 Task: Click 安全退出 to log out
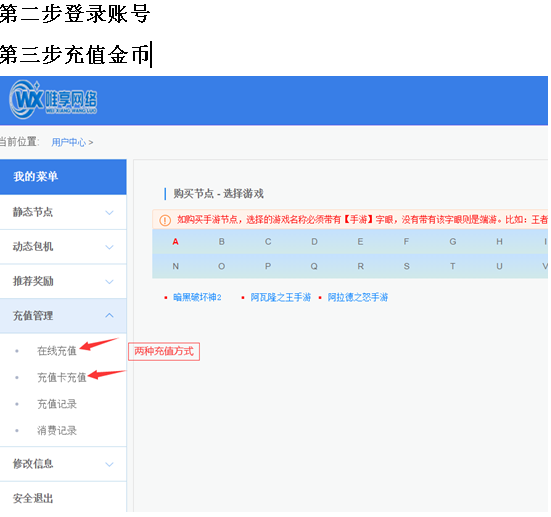[x=33, y=498]
